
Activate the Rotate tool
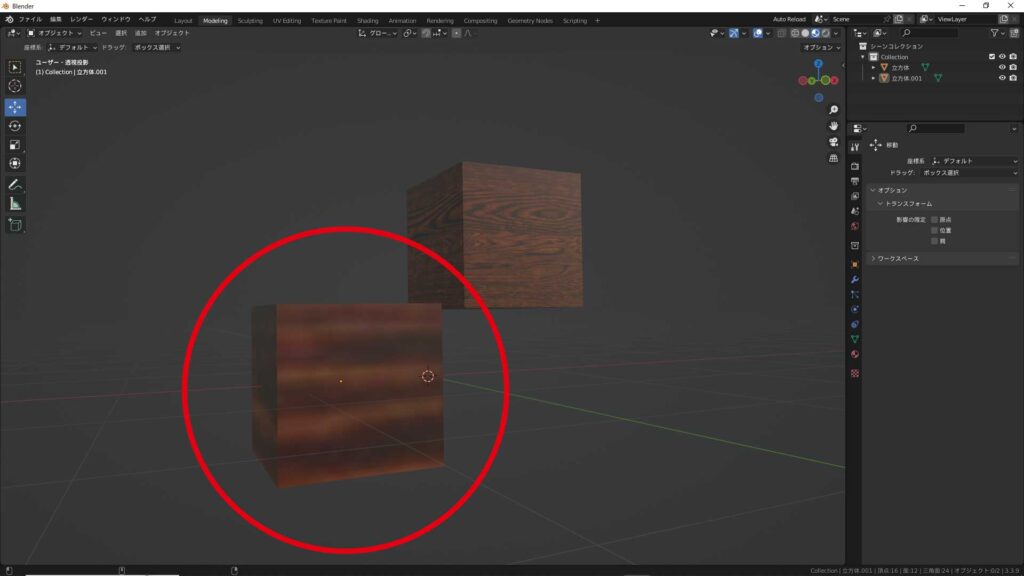[x=15, y=124]
